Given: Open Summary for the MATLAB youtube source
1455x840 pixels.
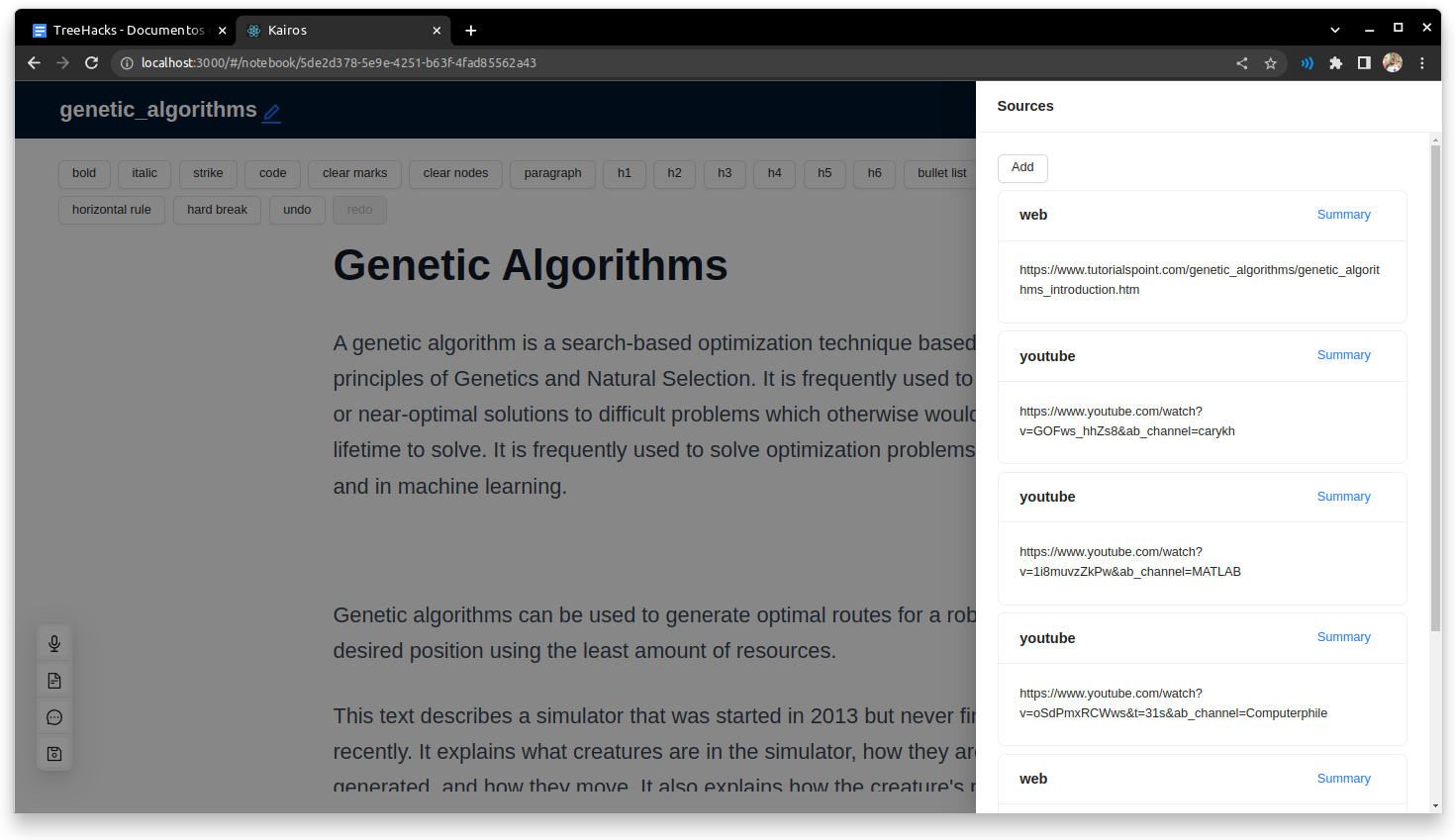Looking at the screenshot, I should (1343, 497).
